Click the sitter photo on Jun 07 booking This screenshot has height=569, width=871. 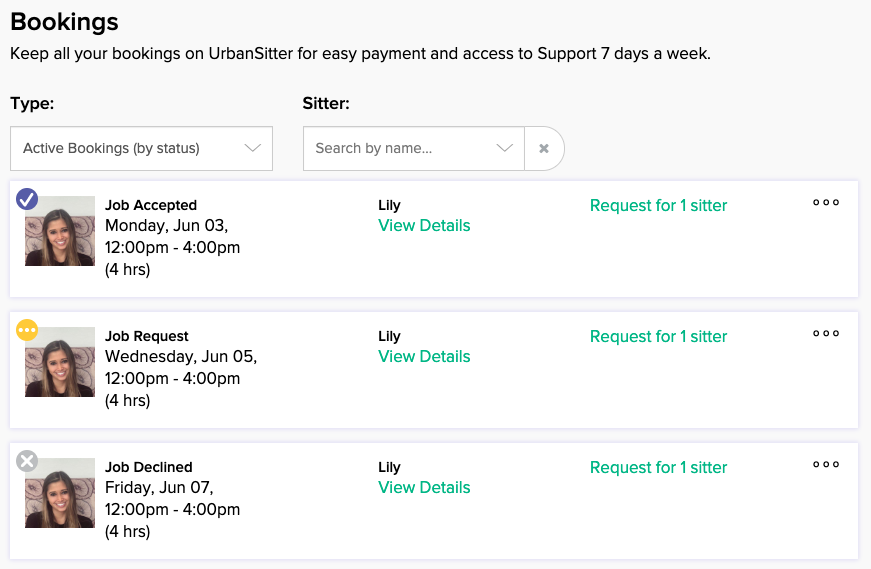(60, 493)
